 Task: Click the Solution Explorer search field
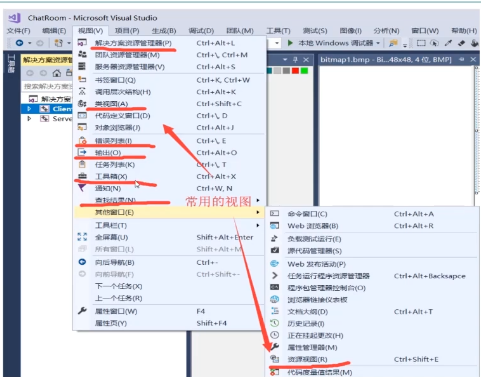[x=47, y=86]
